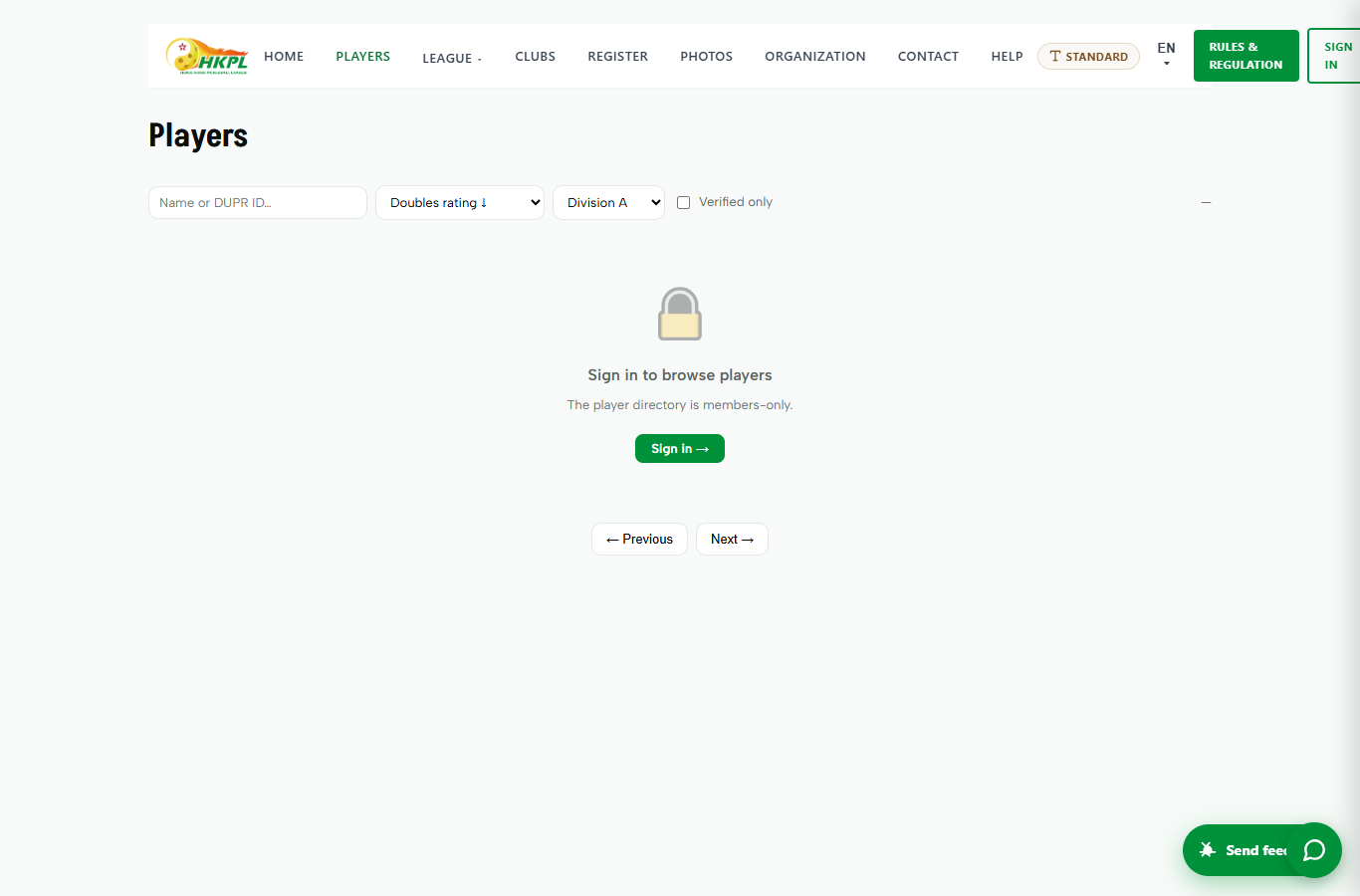Click the padlock icon
1360x896 pixels.
[x=680, y=314]
